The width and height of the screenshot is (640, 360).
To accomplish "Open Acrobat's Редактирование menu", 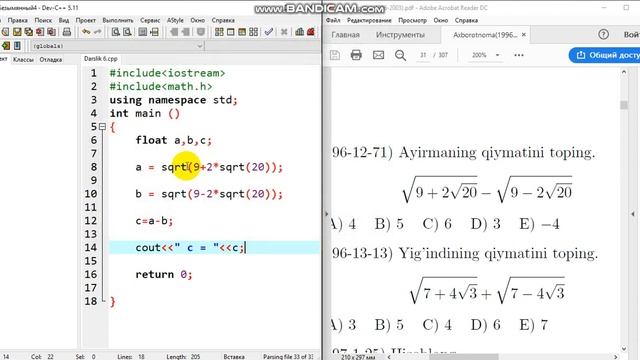I will click(x=369, y=20).
